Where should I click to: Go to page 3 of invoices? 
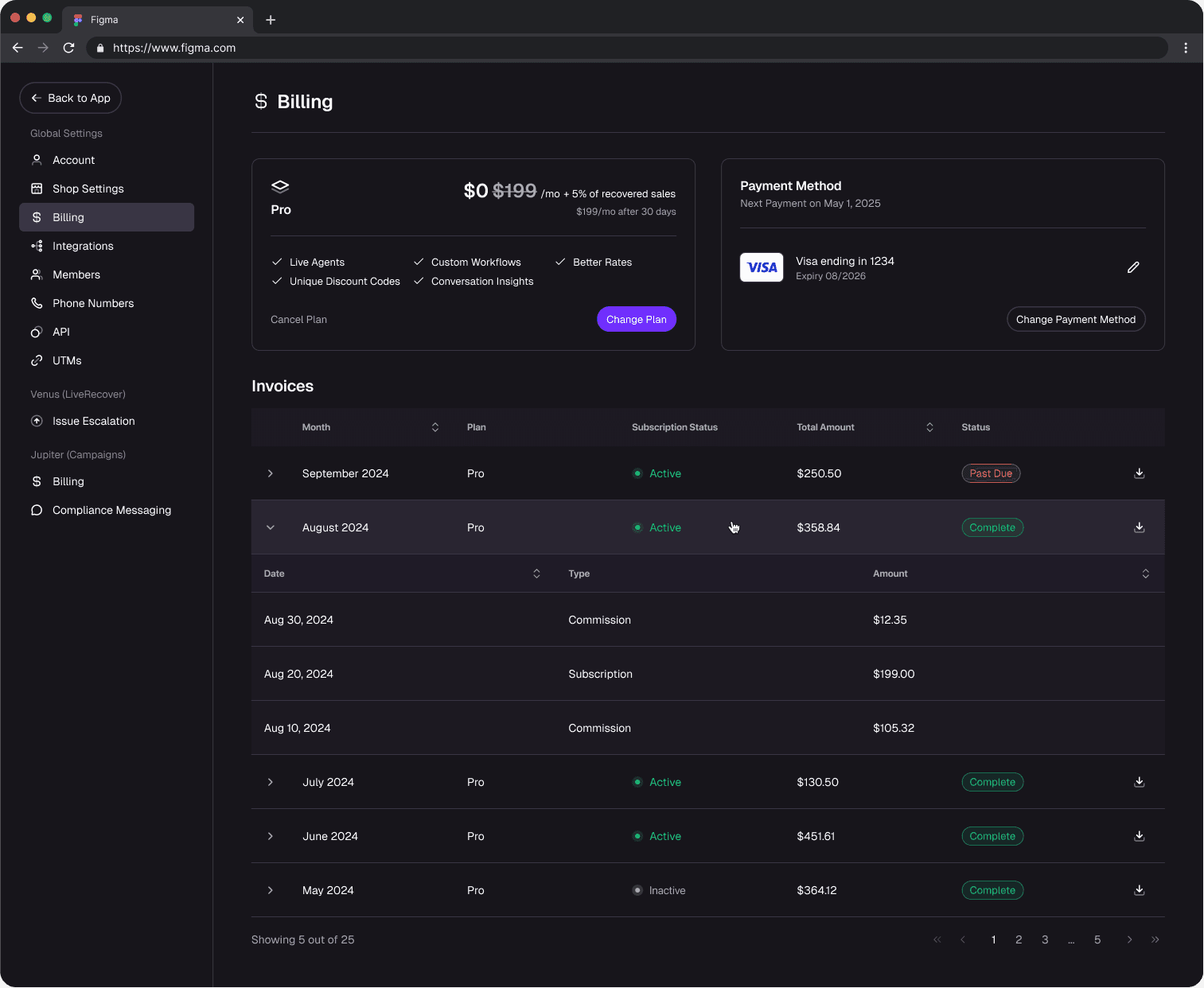pos(1045,939)
